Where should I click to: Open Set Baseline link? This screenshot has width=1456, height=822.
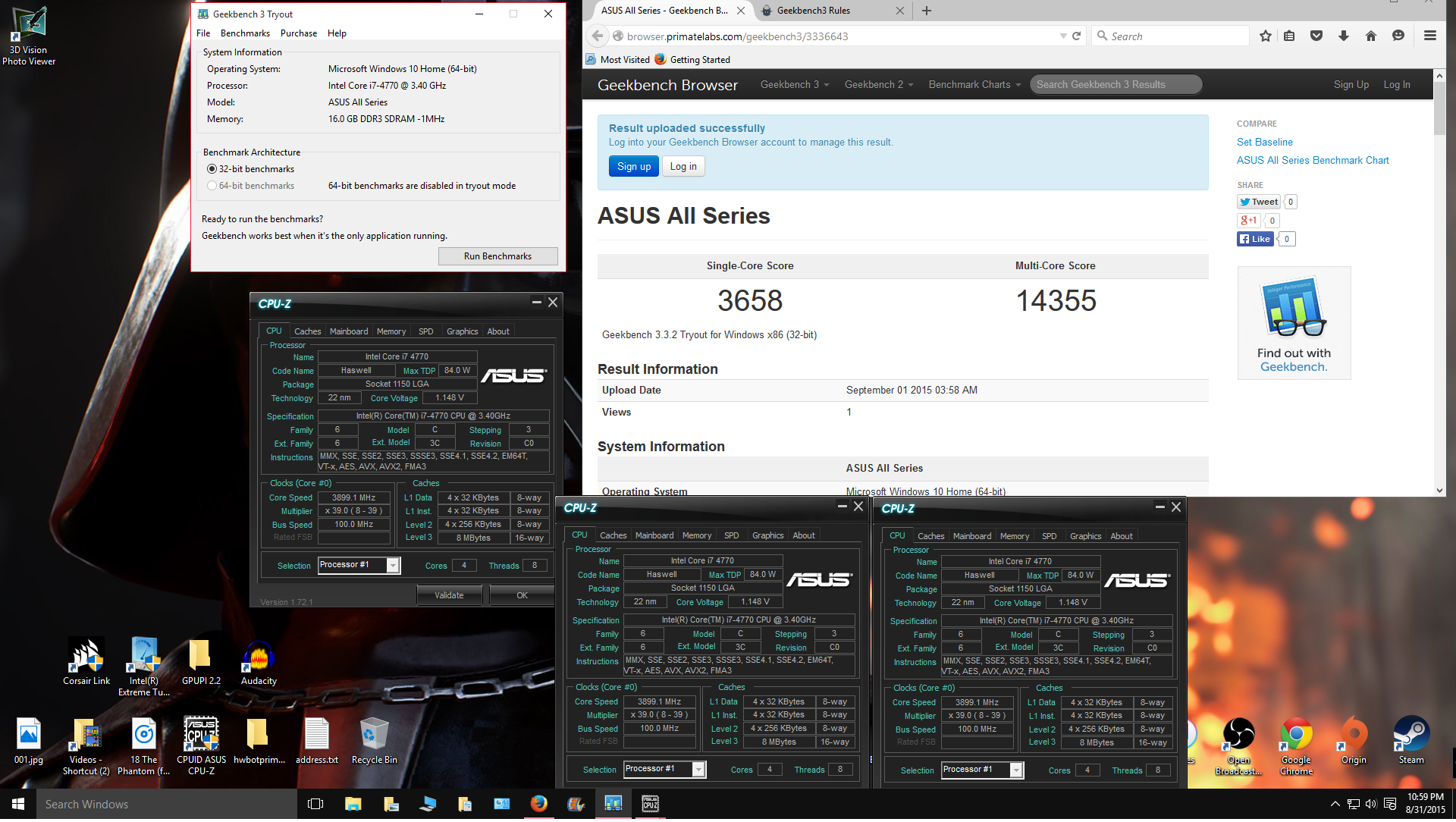coord(1264,142)
